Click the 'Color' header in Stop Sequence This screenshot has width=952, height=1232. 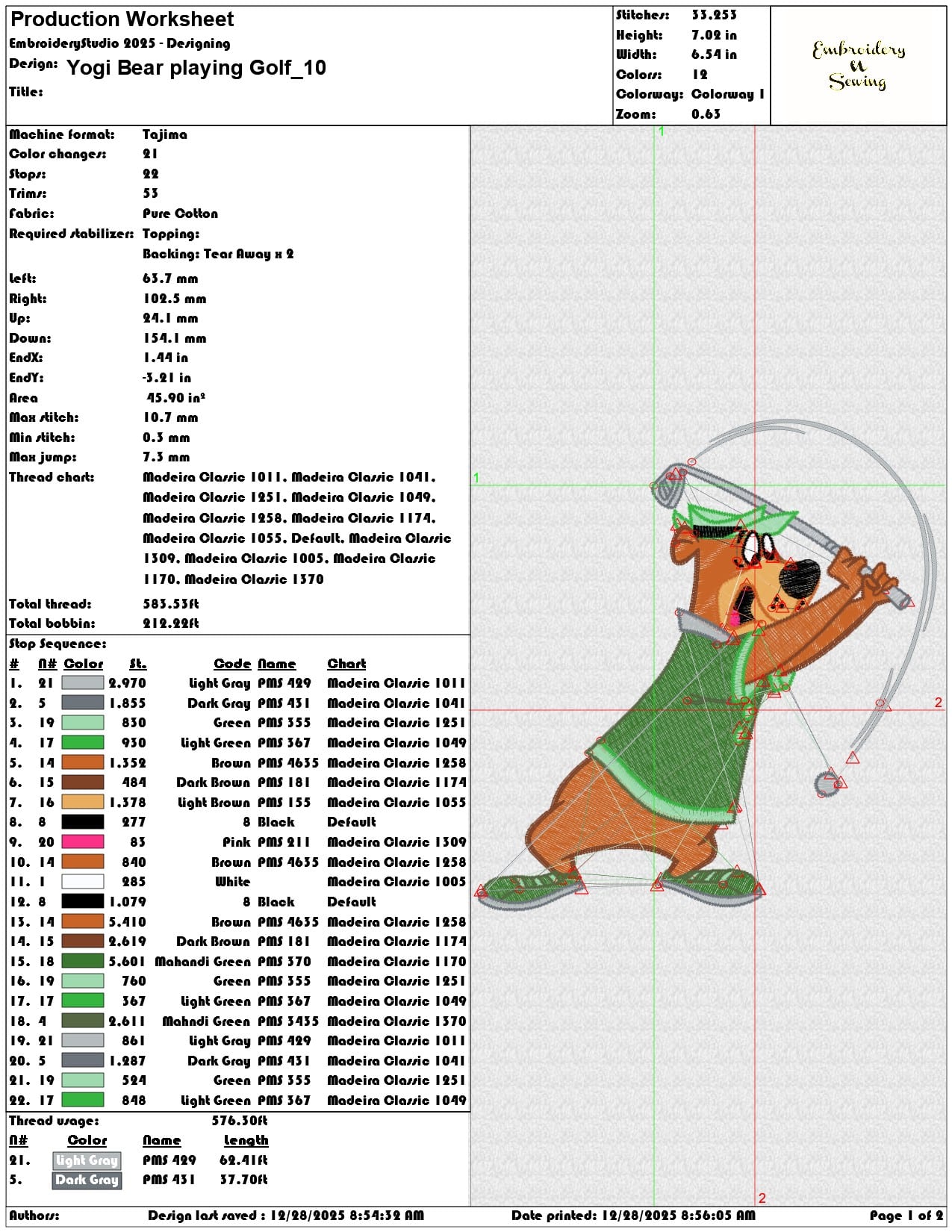pos(84,664)
